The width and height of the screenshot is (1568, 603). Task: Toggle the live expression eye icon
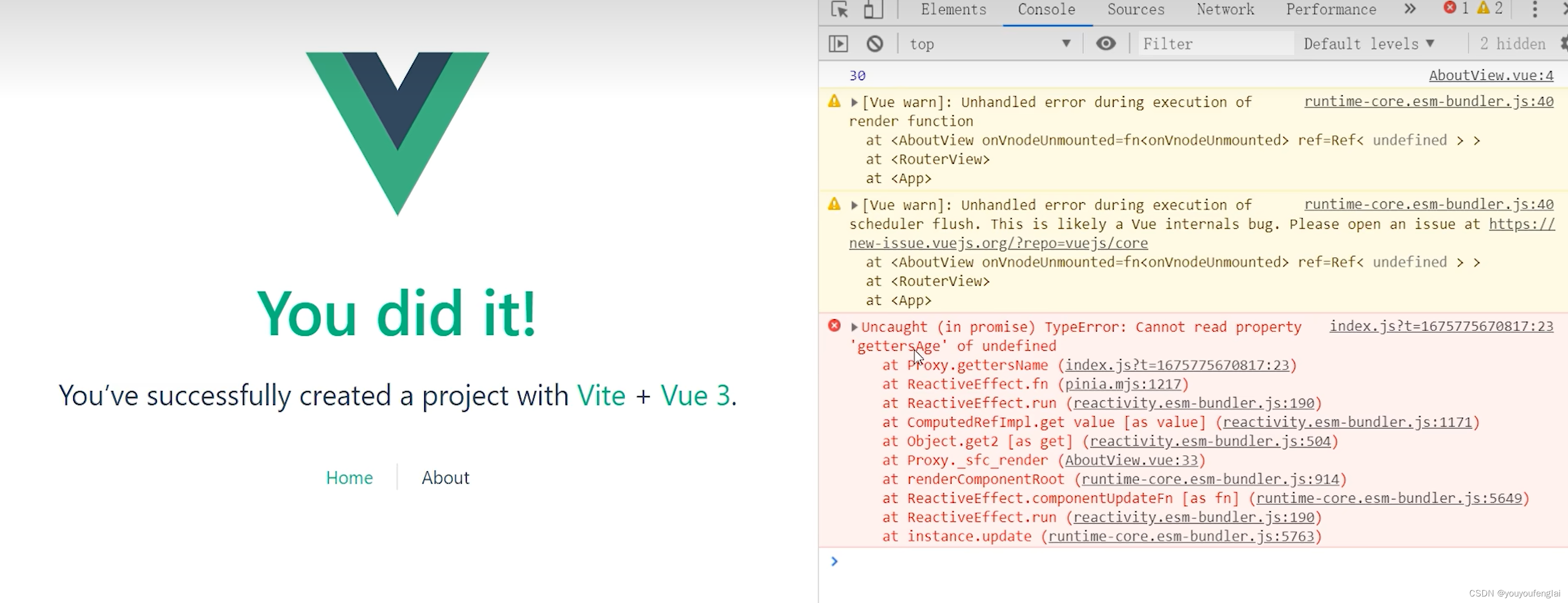1106,43
